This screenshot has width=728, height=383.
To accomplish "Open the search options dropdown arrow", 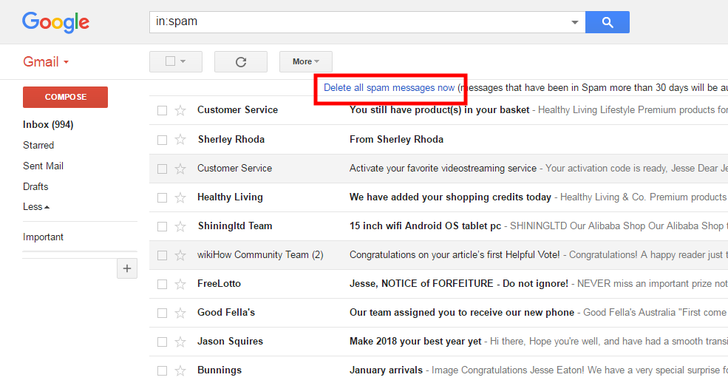I will 574,22.
